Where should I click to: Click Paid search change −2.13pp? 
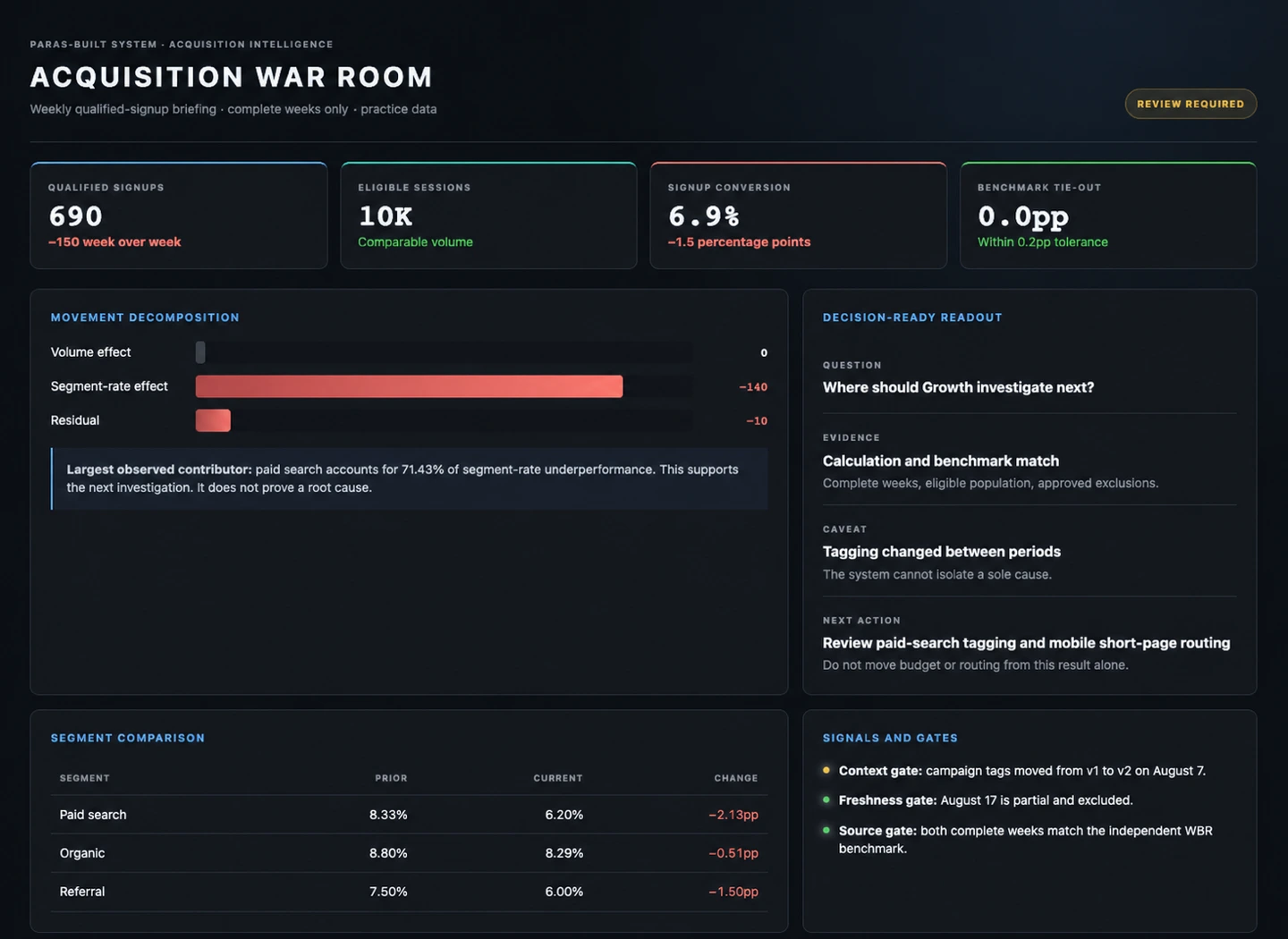[733, 815]
